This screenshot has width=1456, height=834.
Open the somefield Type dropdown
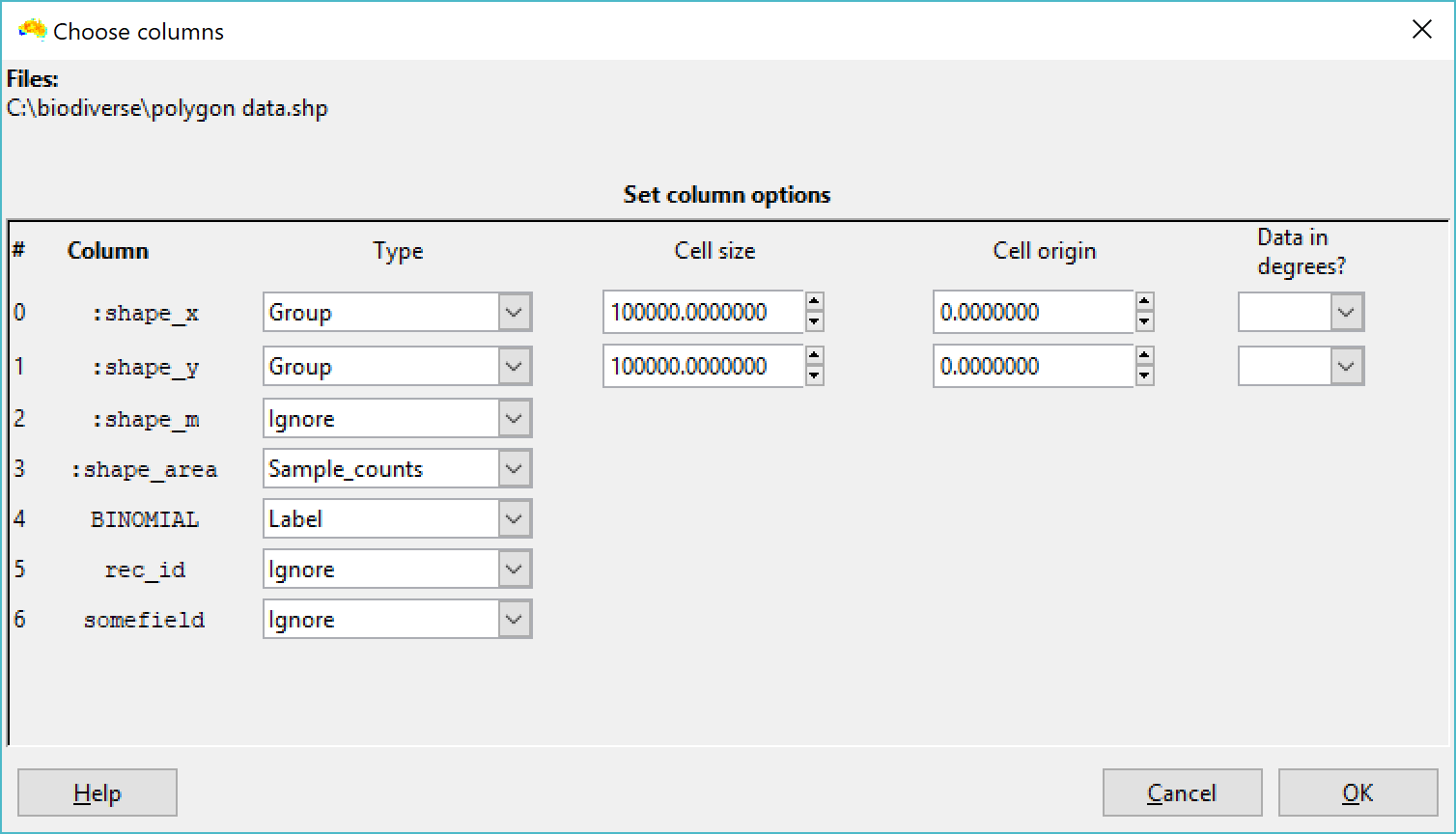(x=514, y=620)
